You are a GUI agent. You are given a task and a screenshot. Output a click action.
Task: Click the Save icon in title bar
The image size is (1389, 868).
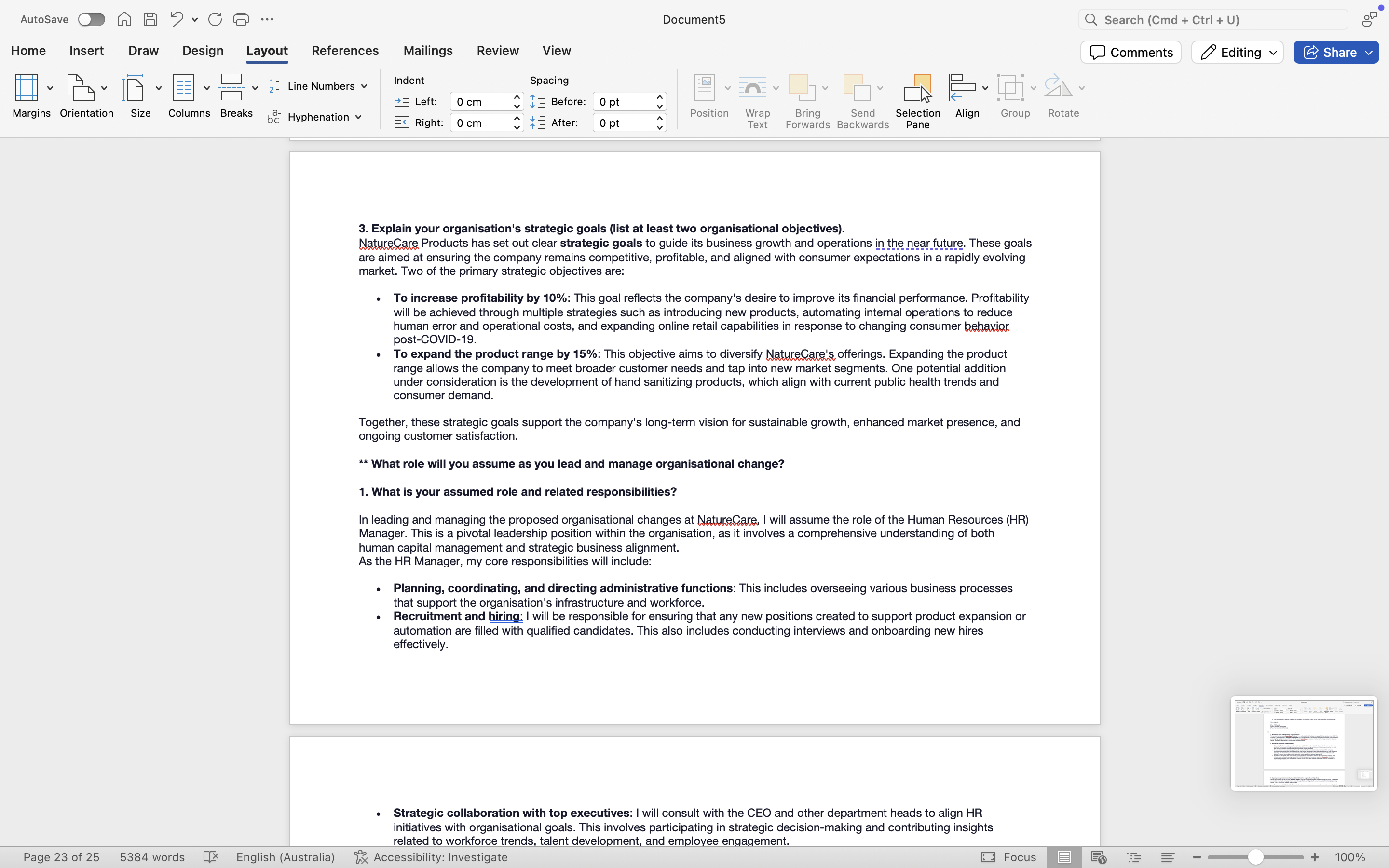pyautogui.click(x=150, y=19)
